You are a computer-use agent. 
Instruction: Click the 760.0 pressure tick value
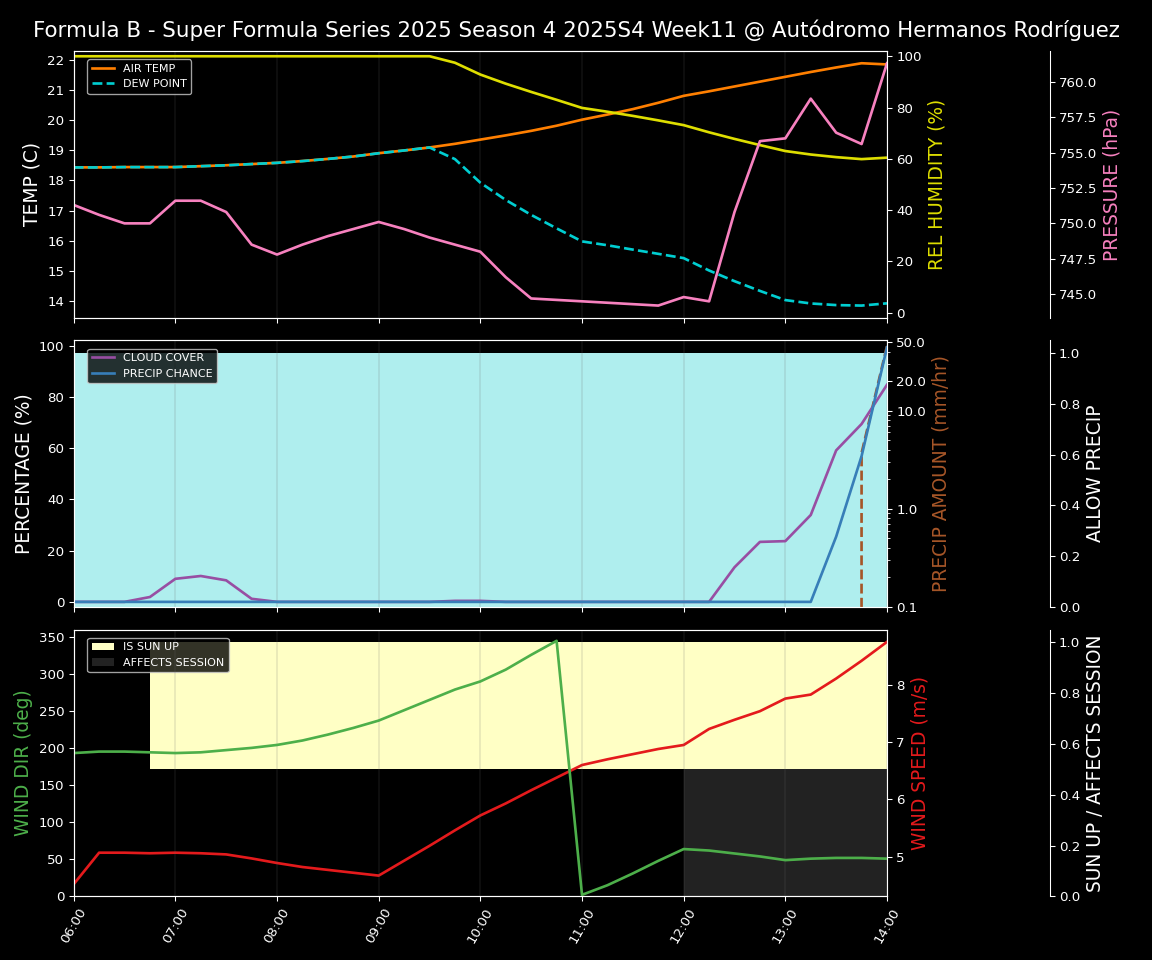click(x=1077, y=83)
